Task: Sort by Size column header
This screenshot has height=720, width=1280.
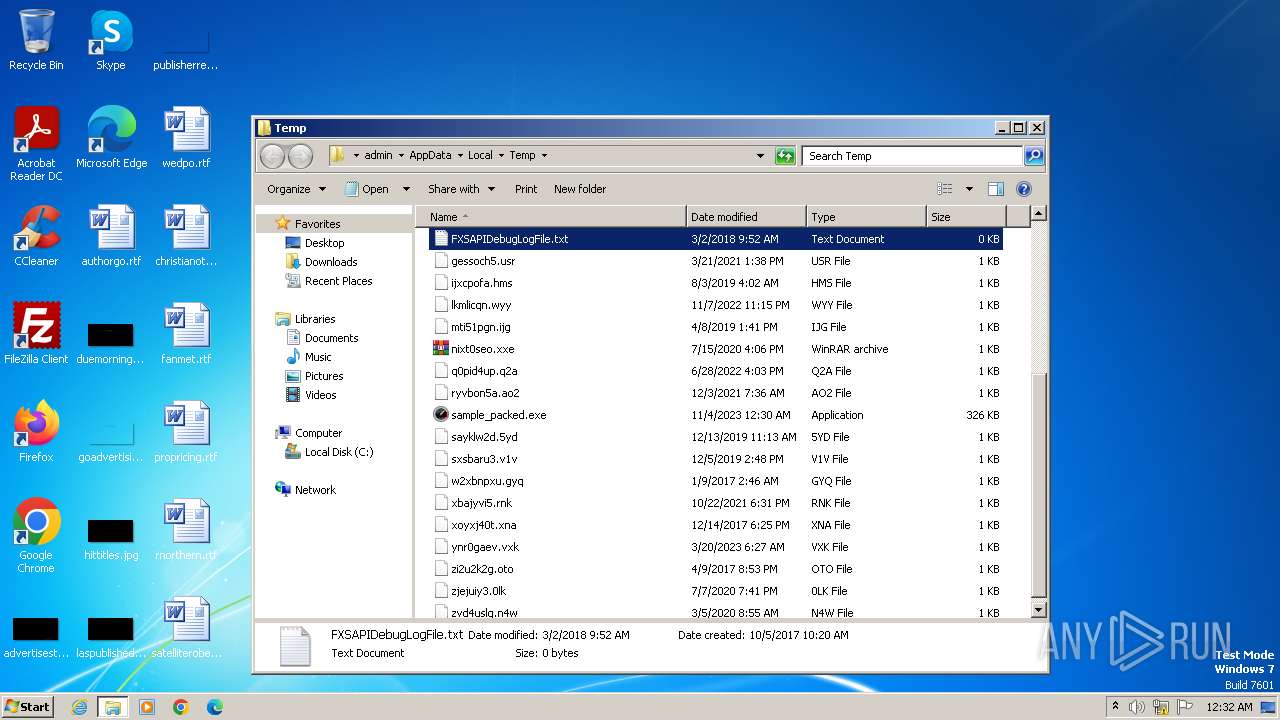Action: tap(965, 217)
